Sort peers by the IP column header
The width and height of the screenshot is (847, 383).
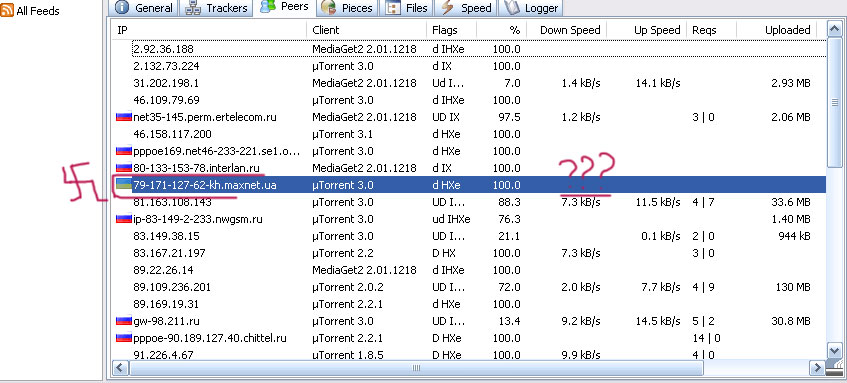[209, 30]
